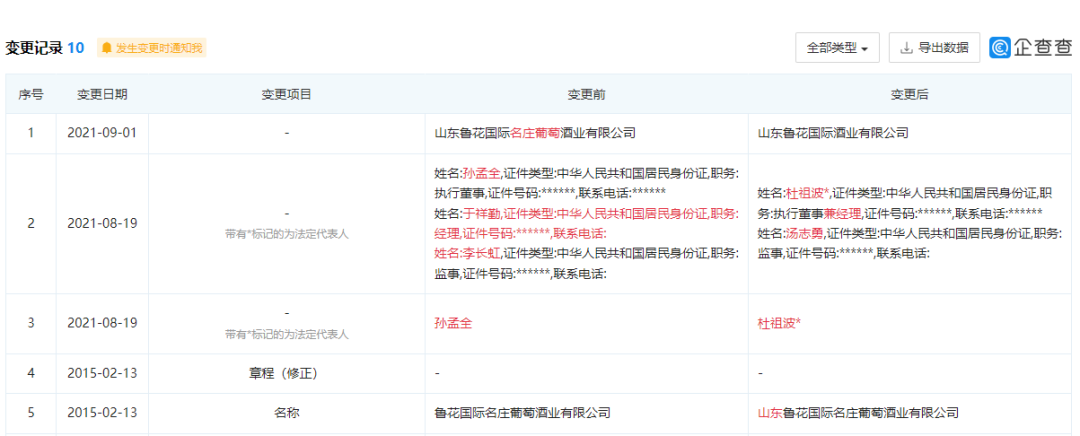Open the 于祥勤 name link in row 2
1080x436 pixels.
481,212
